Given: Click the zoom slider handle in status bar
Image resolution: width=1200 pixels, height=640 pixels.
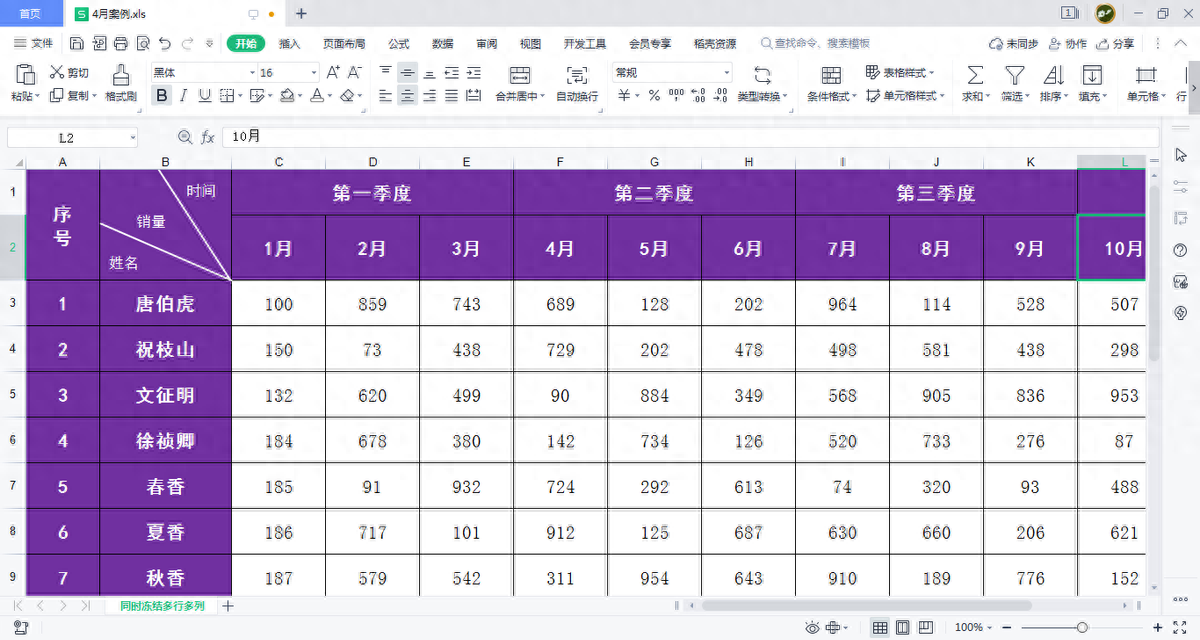Looking at the screenshot, I should point(1082,627).
